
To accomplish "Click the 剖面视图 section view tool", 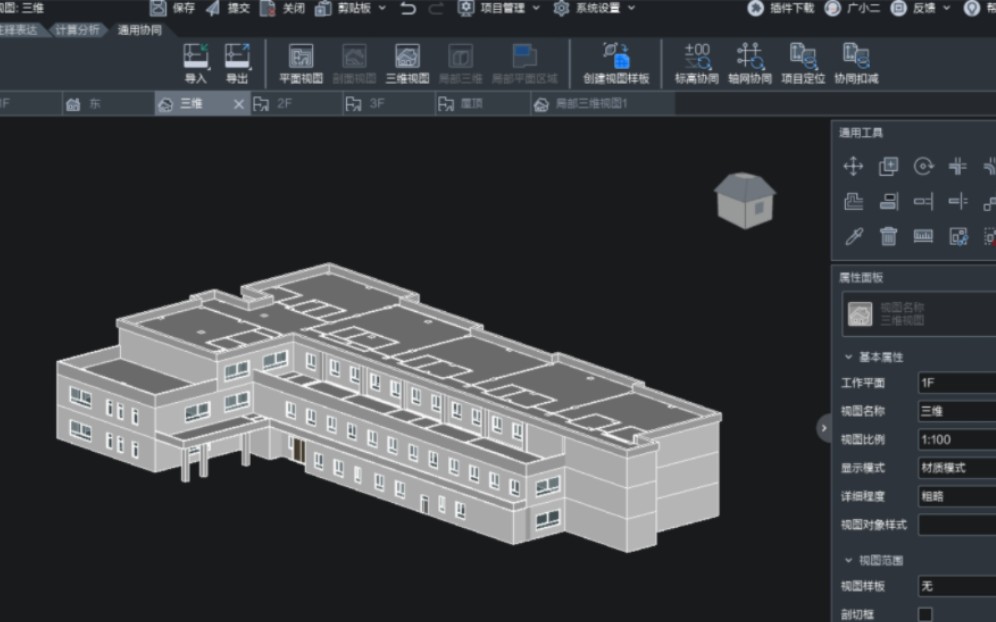I will (x=354, y=64).
